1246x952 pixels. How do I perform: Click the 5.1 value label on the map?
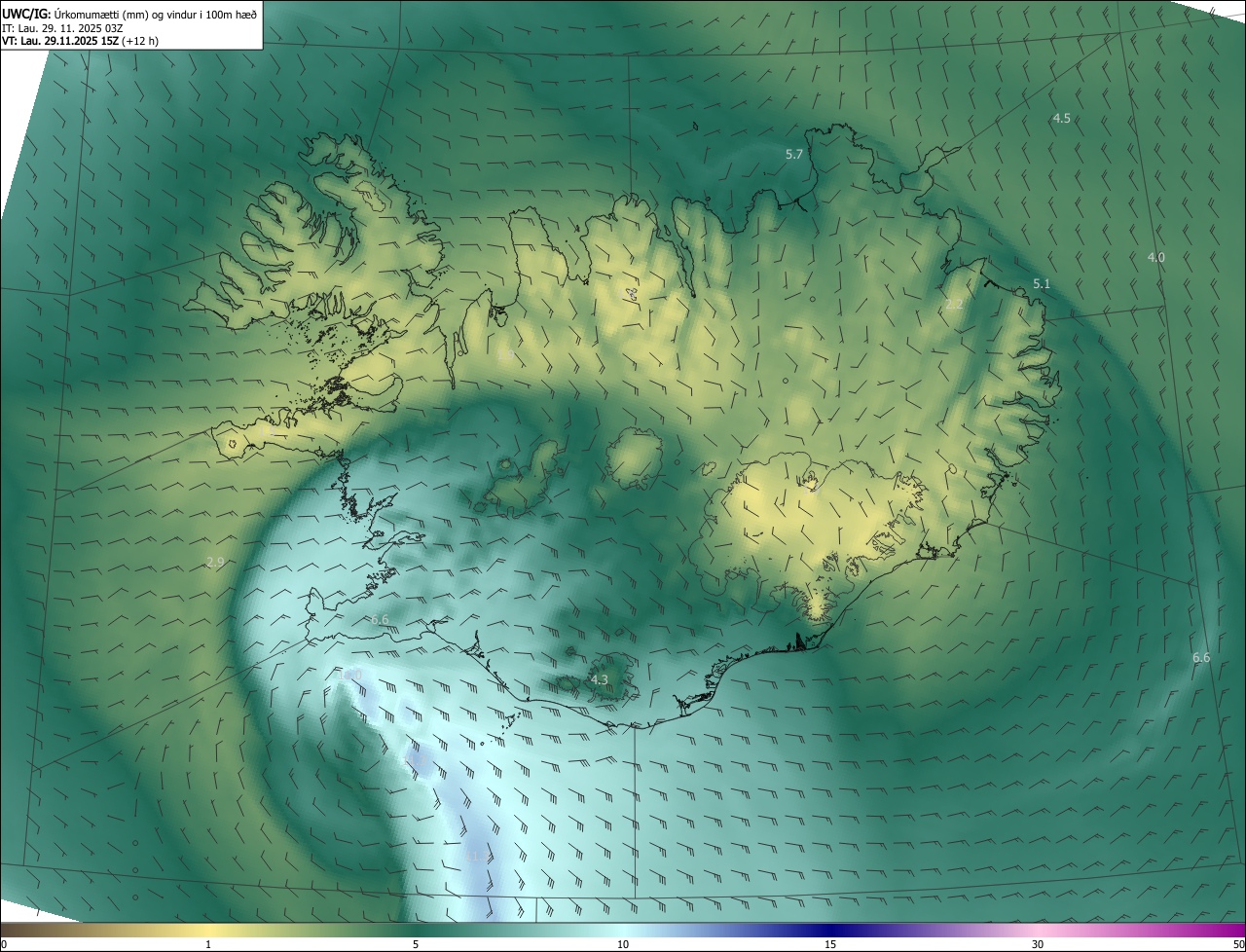[1042, 283]
